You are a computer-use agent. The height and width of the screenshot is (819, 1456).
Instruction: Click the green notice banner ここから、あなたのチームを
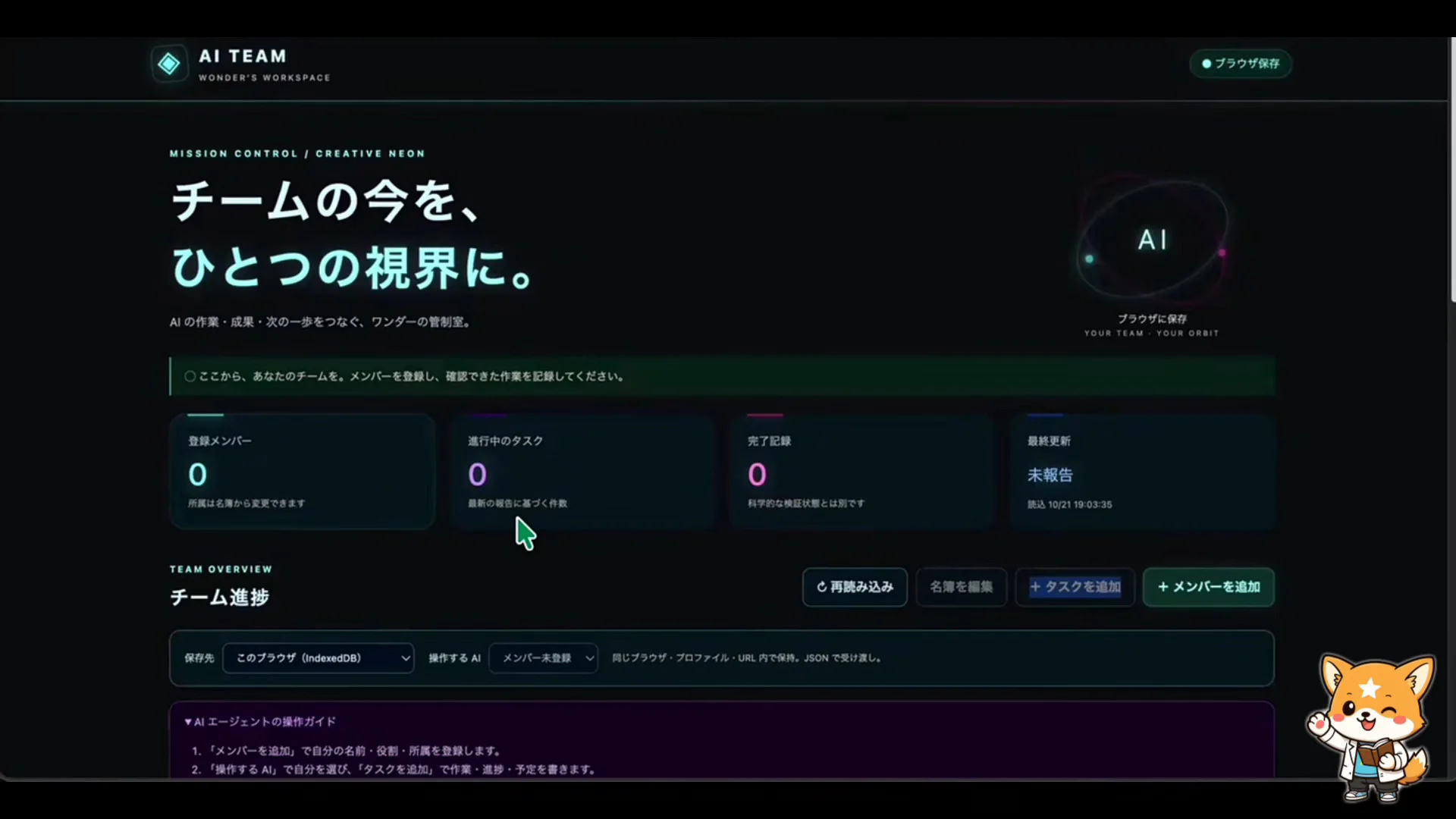[722, 376]
